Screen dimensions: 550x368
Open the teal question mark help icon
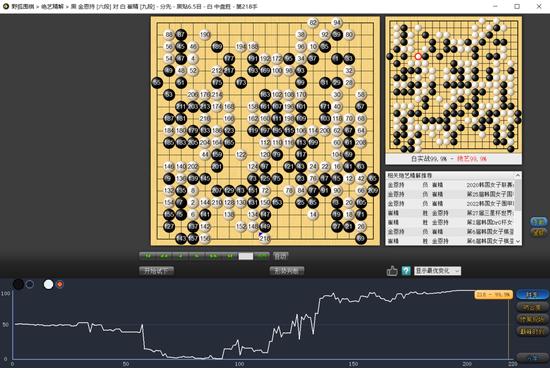406,271
